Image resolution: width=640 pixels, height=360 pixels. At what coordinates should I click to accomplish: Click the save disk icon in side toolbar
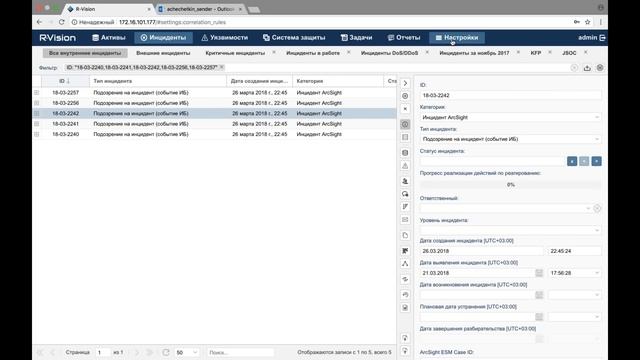coord(405,307)
